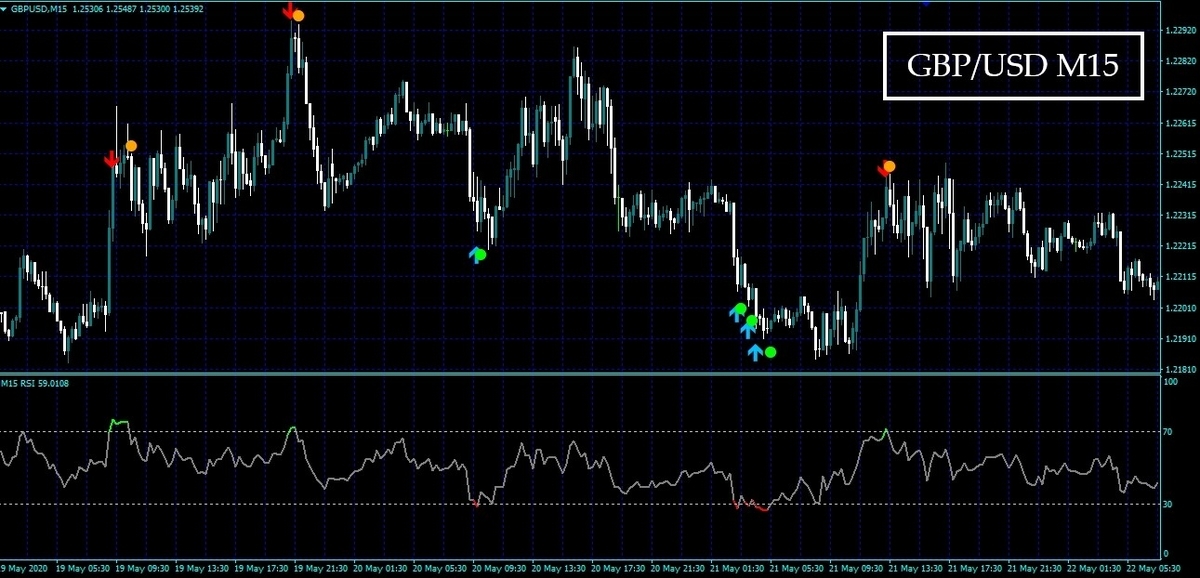Click the GBPUSD,M15 chart title text

(40, 9)
